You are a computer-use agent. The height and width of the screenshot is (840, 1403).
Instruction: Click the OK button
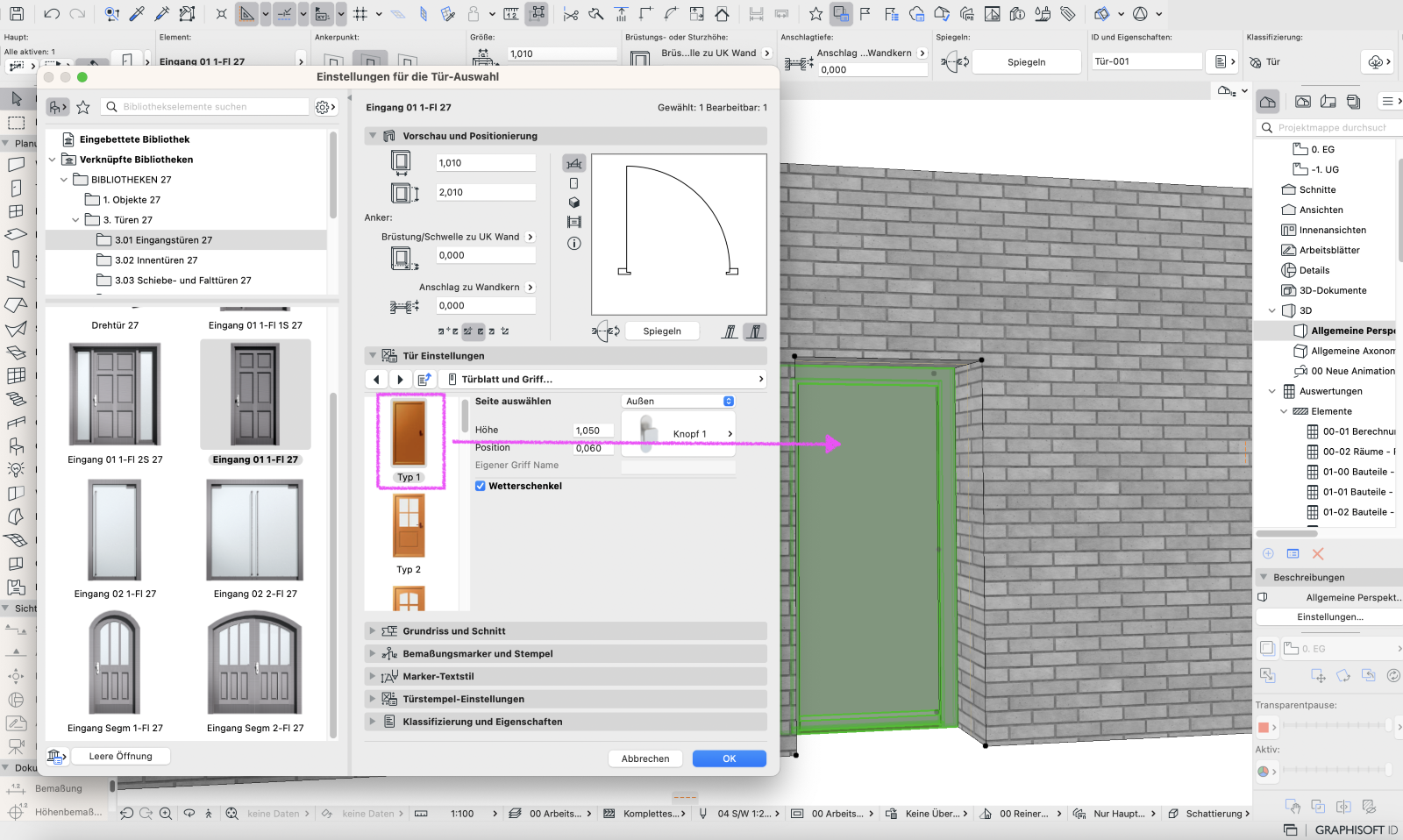730,759
